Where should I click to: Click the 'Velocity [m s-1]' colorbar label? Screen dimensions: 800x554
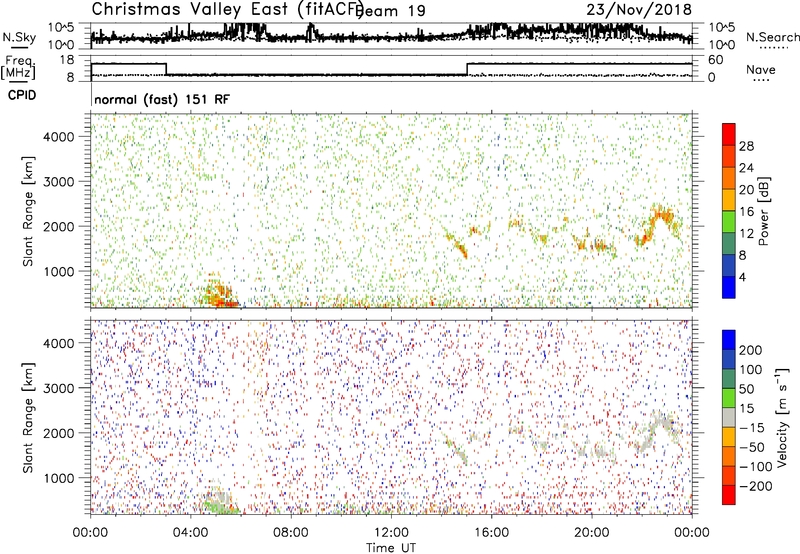pos(782,417)
